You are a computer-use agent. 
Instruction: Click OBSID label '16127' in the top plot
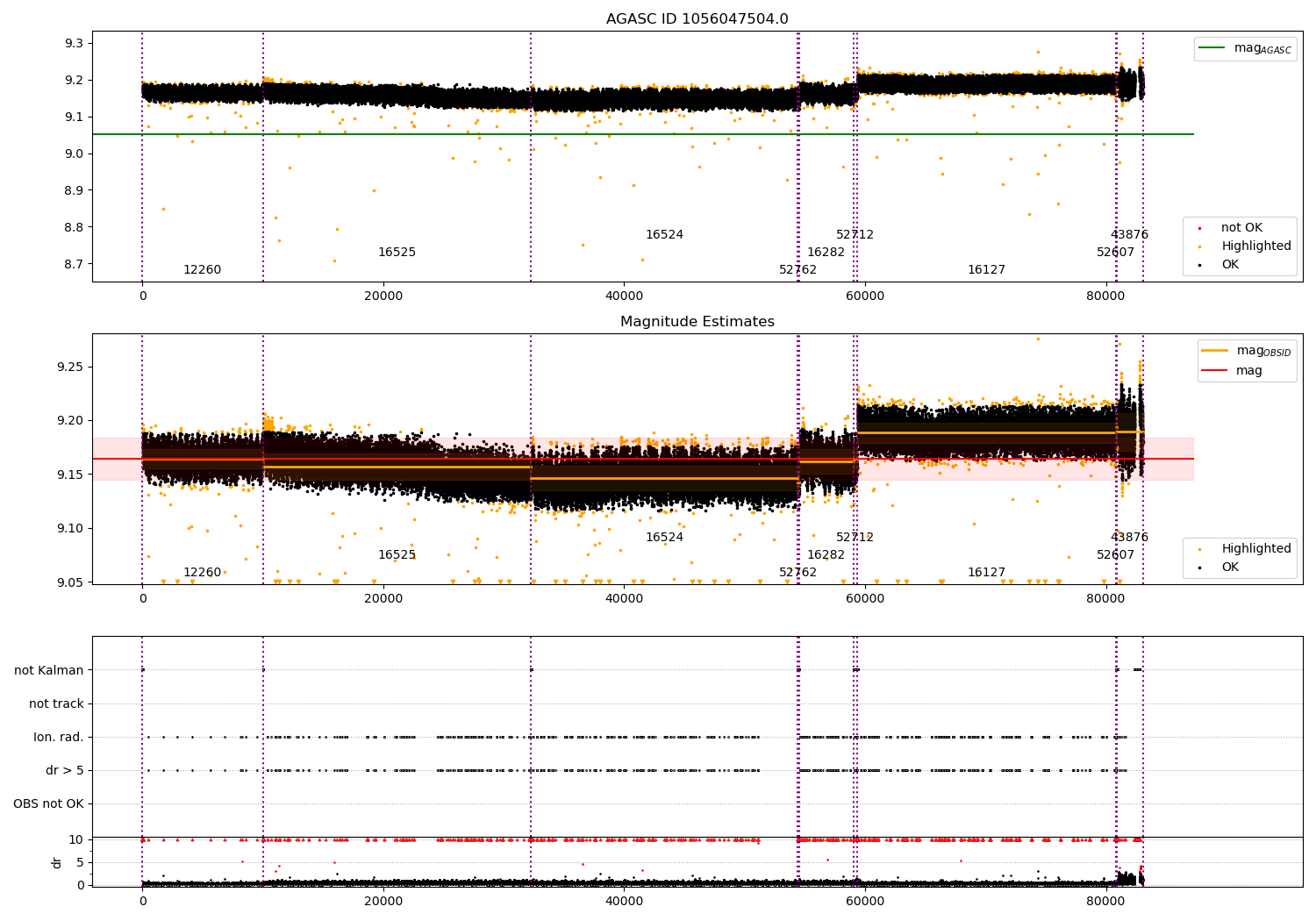coord(986,270)
